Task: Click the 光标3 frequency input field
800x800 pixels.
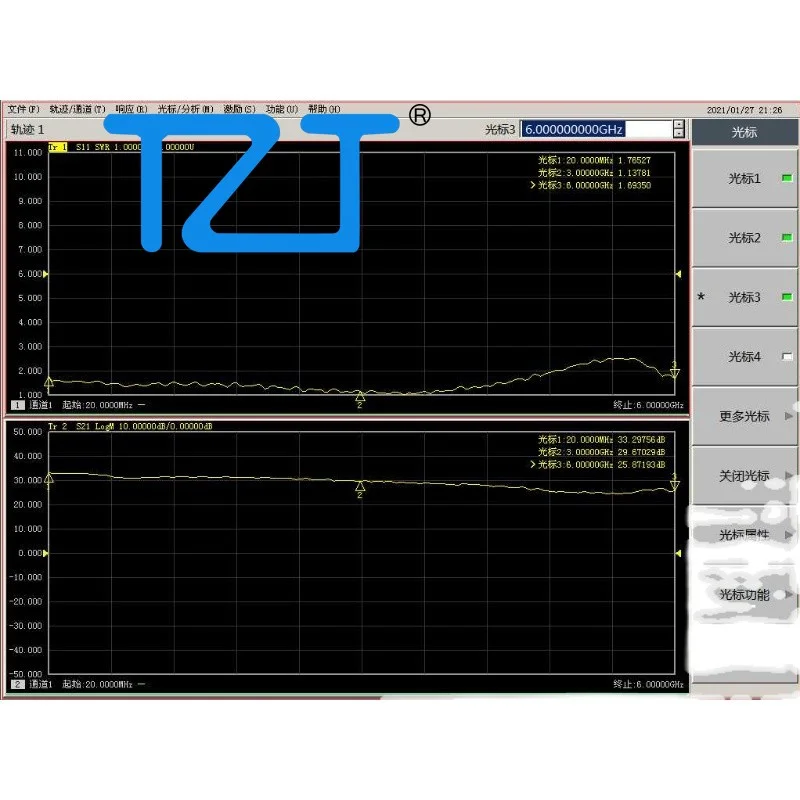Action: tap(596, 129)
